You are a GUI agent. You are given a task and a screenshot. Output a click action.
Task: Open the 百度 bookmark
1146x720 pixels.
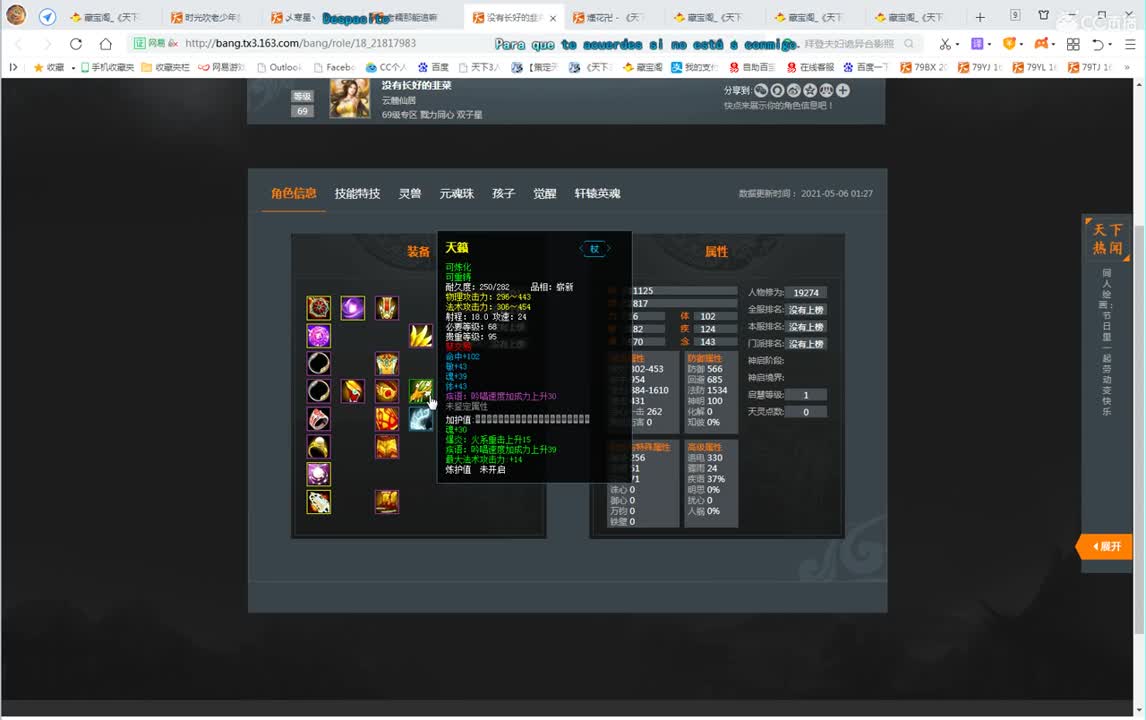[x=433, y=67]
